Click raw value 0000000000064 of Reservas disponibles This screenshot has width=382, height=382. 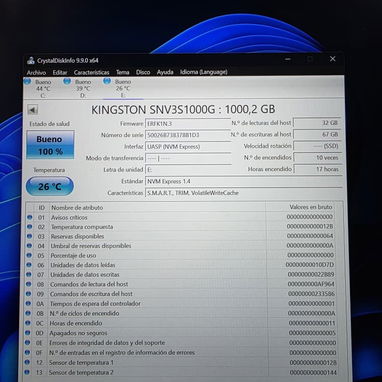310,236
